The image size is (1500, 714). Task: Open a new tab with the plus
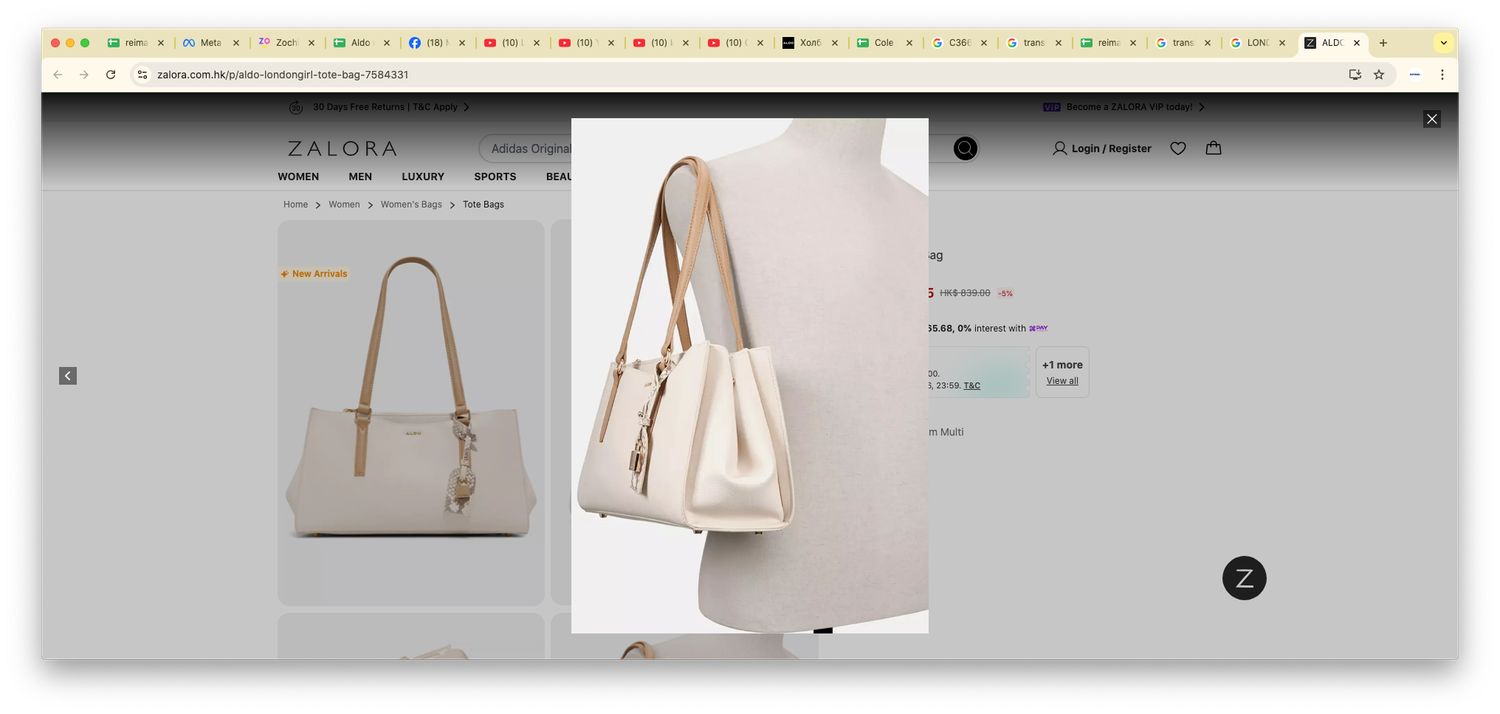1383,43
